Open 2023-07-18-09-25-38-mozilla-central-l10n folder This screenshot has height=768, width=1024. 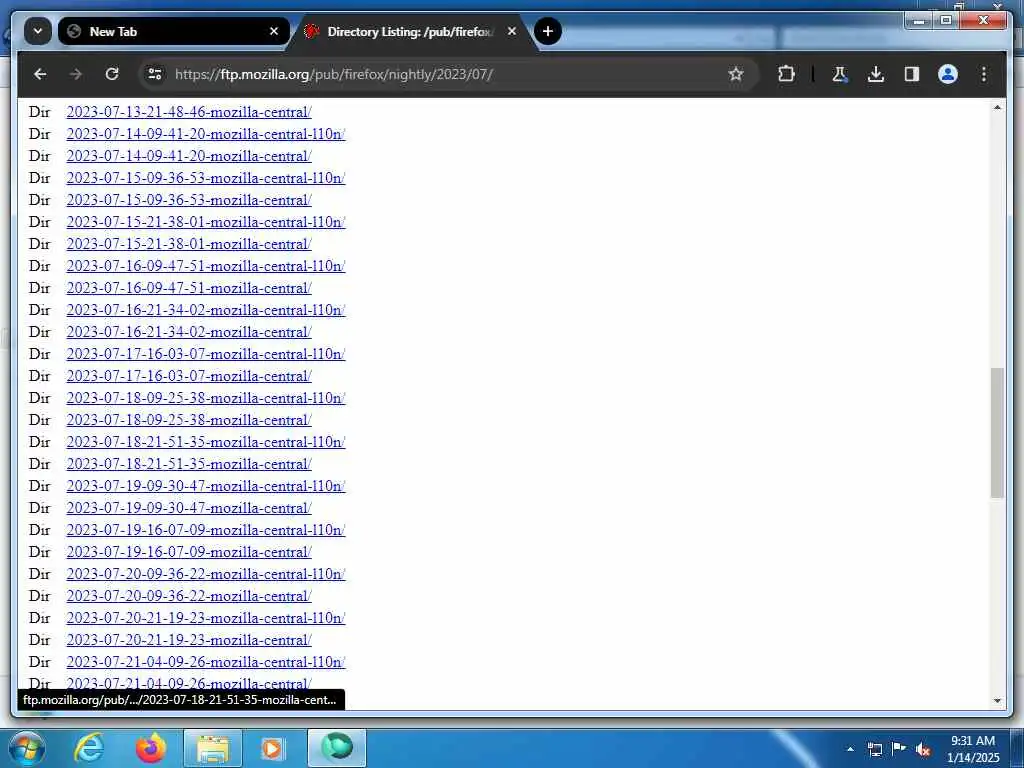[x=206, y=398]
